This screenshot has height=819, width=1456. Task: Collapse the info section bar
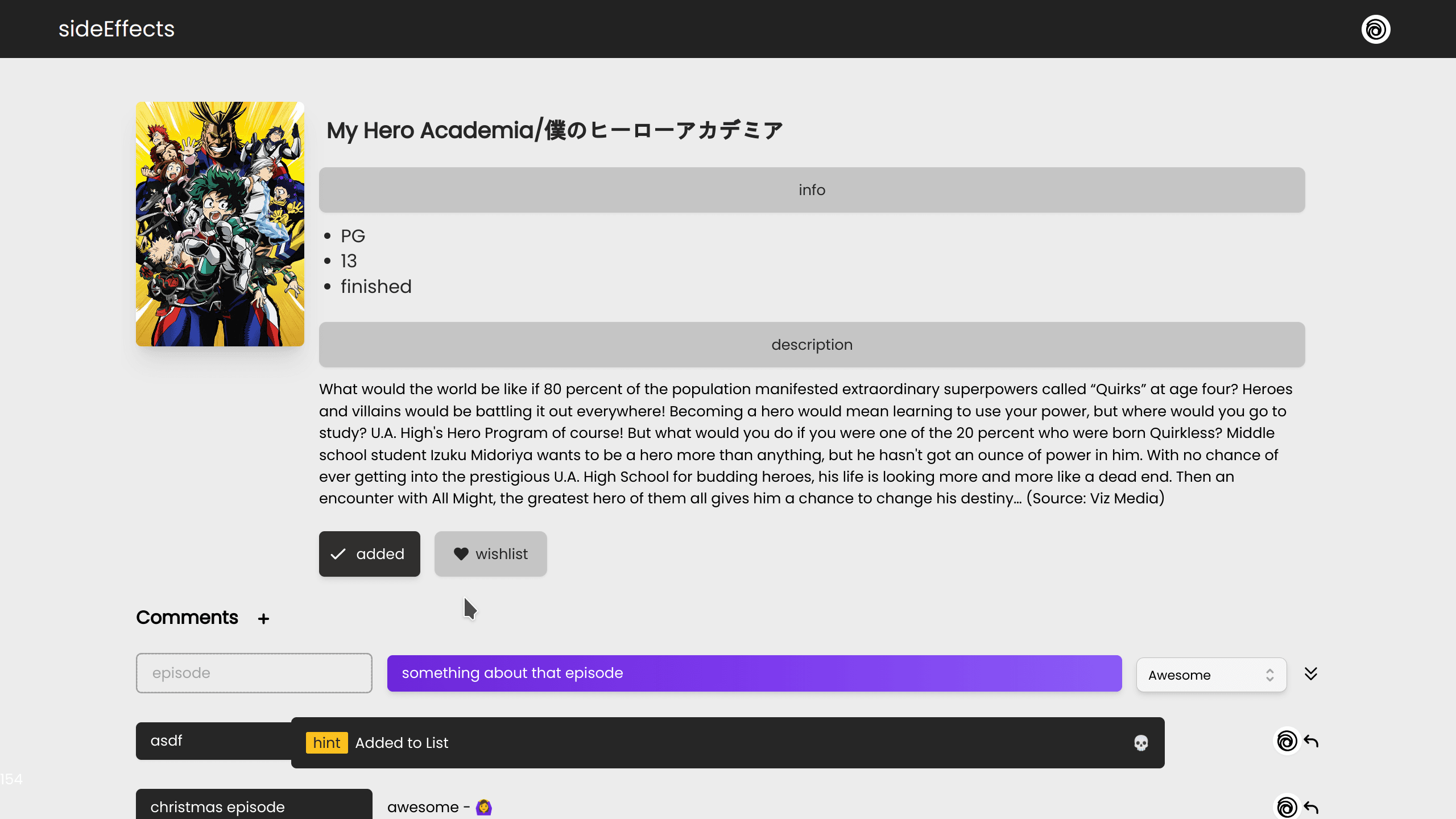coord(812,190)
